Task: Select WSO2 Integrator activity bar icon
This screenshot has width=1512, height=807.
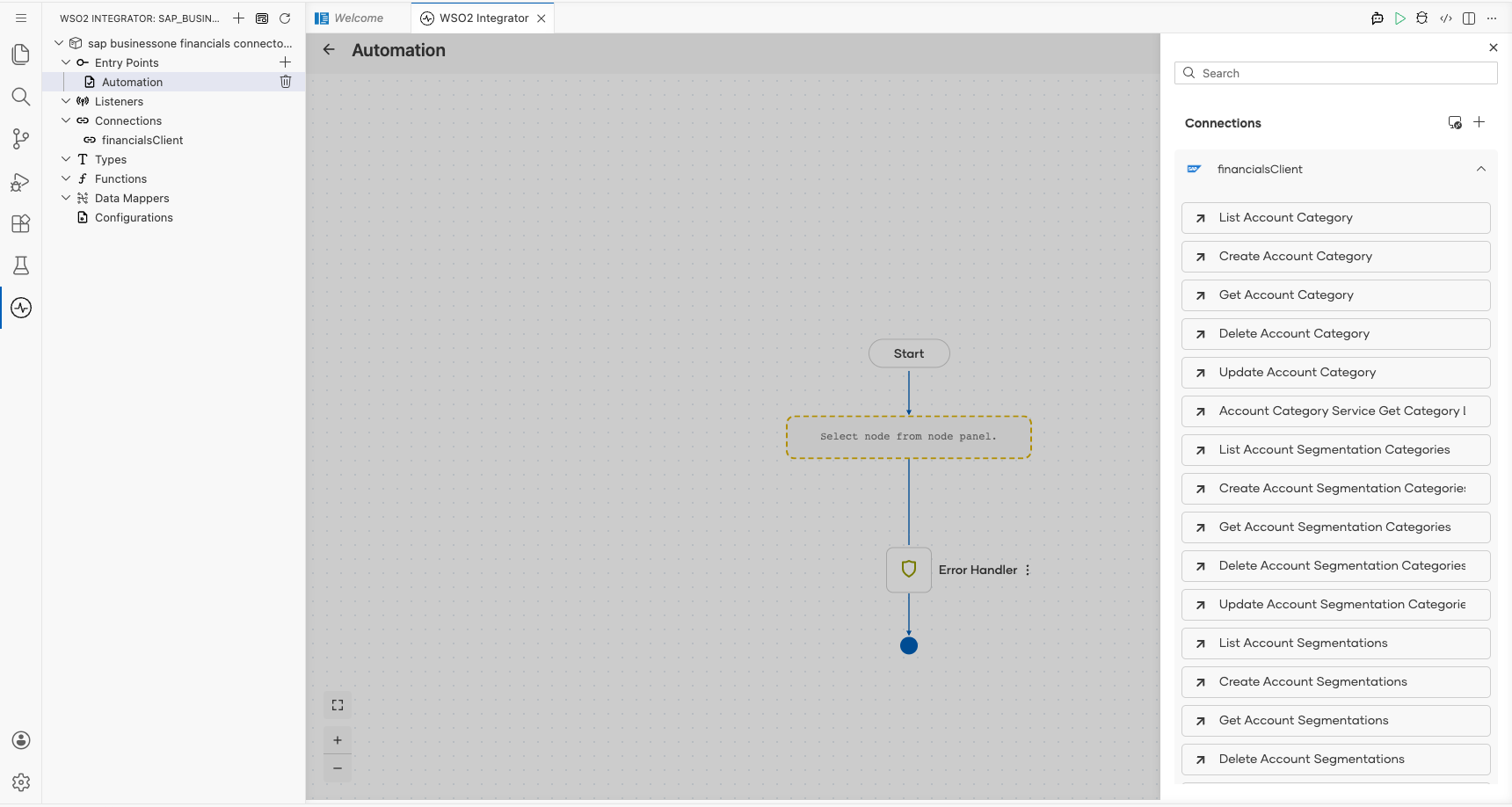Action: (x=21, y=308)
